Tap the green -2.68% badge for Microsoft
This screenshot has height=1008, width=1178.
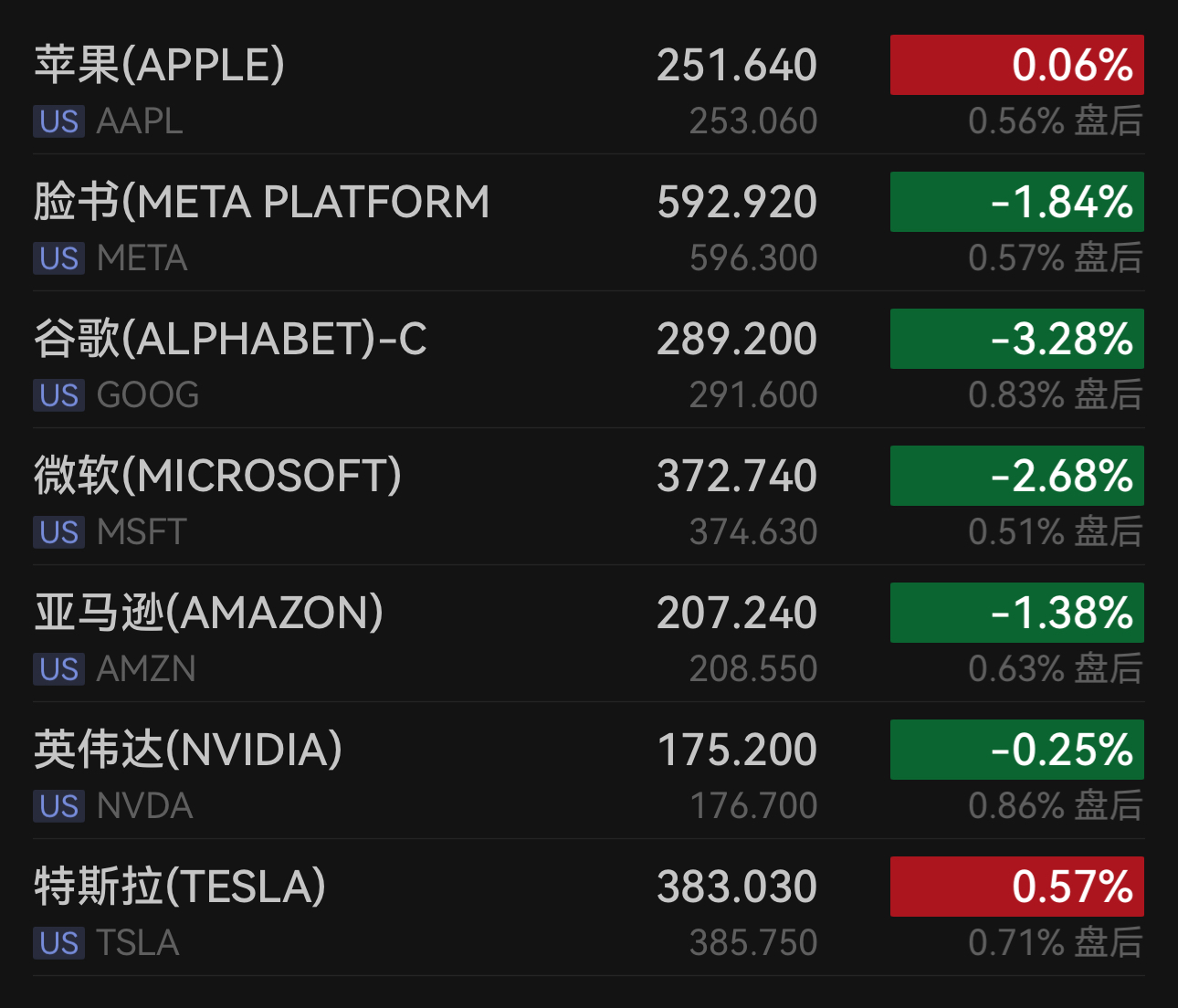point(1016,475)
